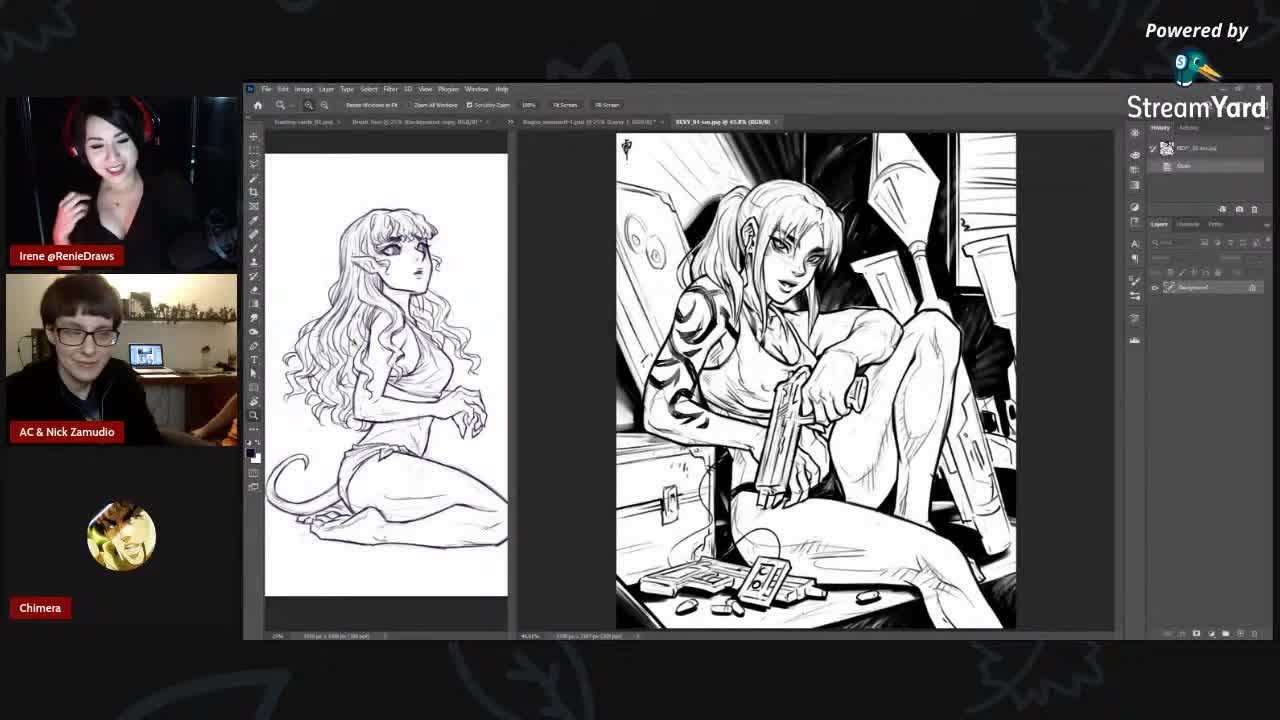The image size is (1280, 720).
Task: Select the Hand tool
Action: 254,401
